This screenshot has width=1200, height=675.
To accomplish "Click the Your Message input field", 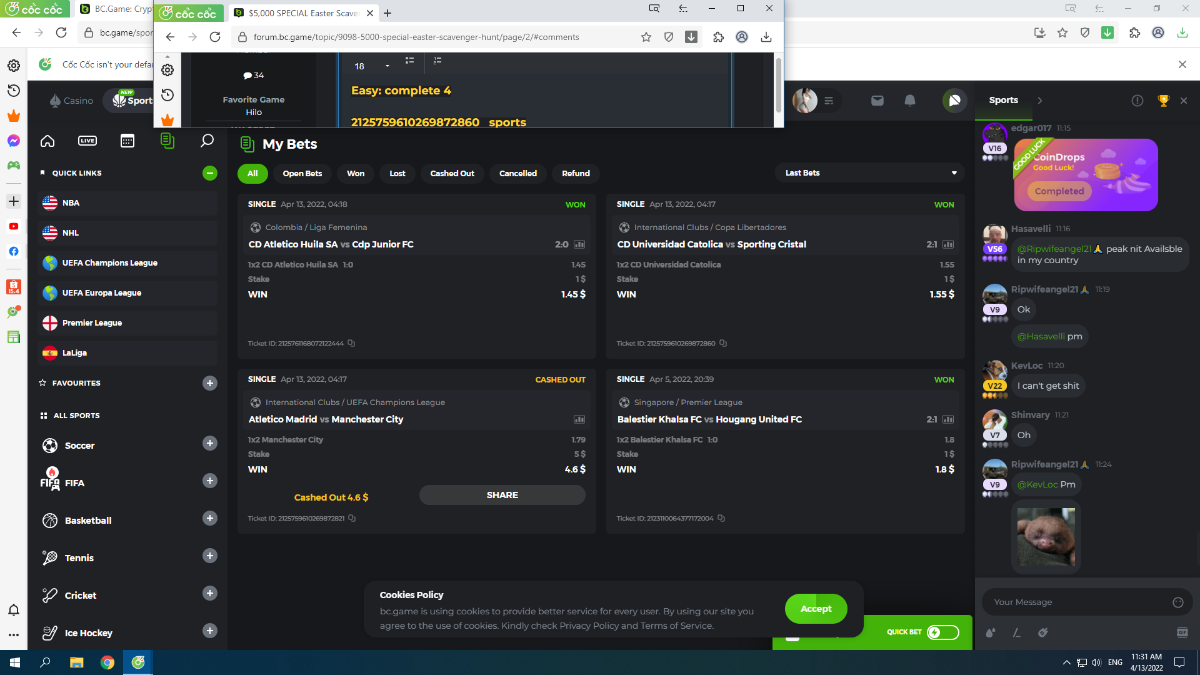I will coord(1075,602).
